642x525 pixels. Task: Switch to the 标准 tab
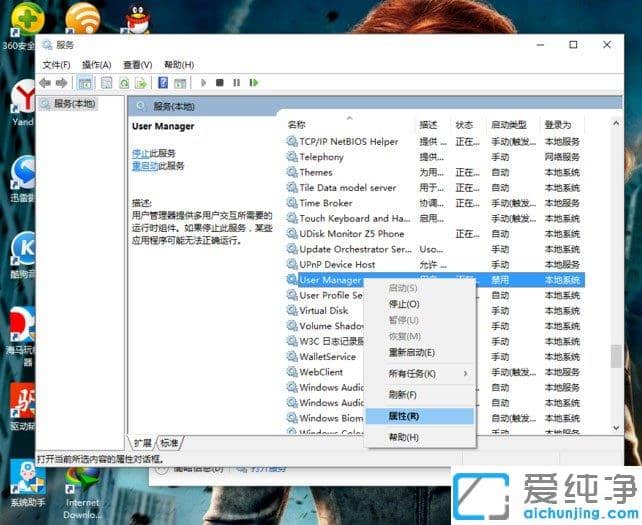point(169,443)
